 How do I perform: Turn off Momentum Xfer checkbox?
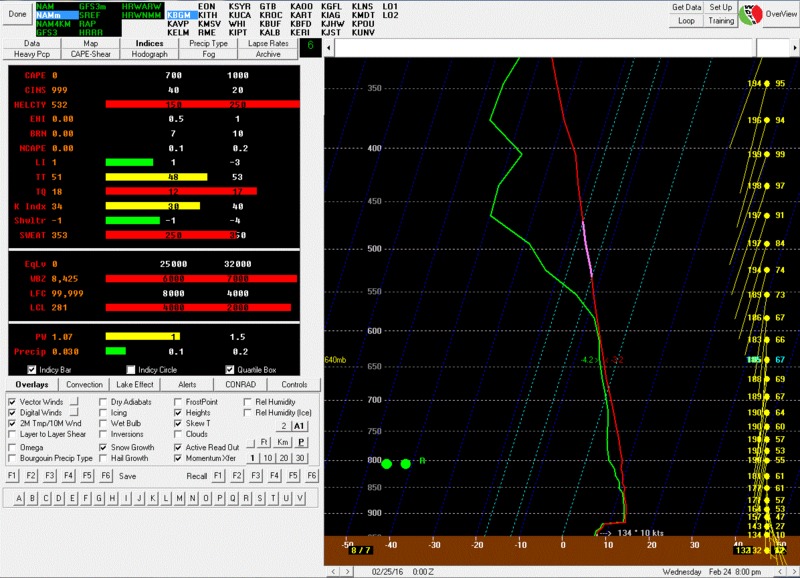pyautogui.click(x=178, y=458)
